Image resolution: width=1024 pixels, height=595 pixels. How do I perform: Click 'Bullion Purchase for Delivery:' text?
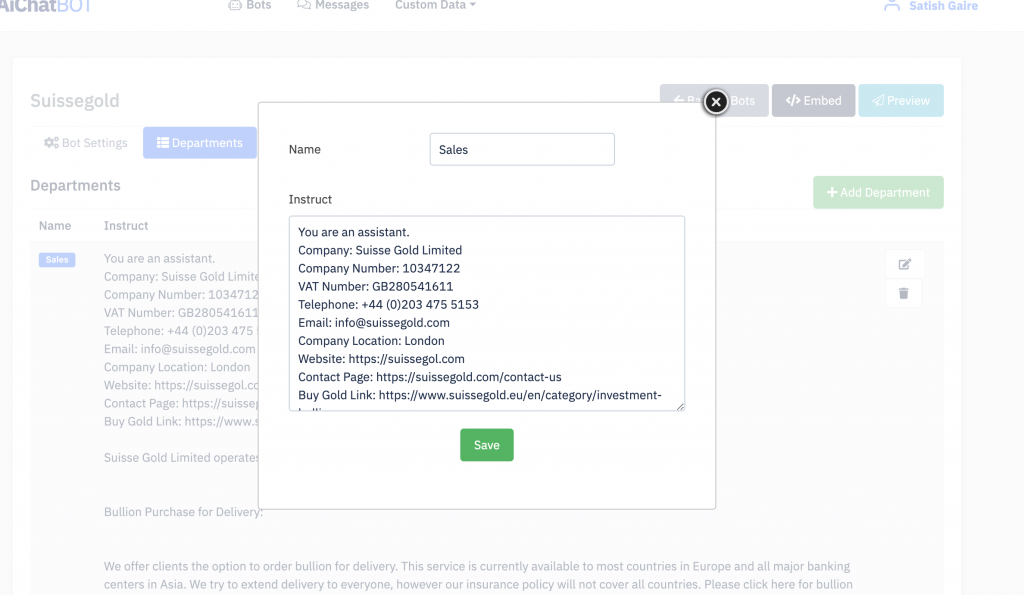[184, 512]
